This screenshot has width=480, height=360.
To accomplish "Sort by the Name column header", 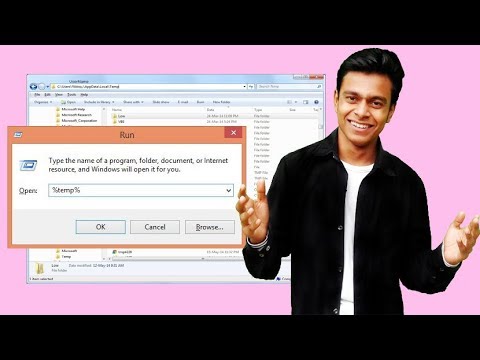I will tap(117, 110).
